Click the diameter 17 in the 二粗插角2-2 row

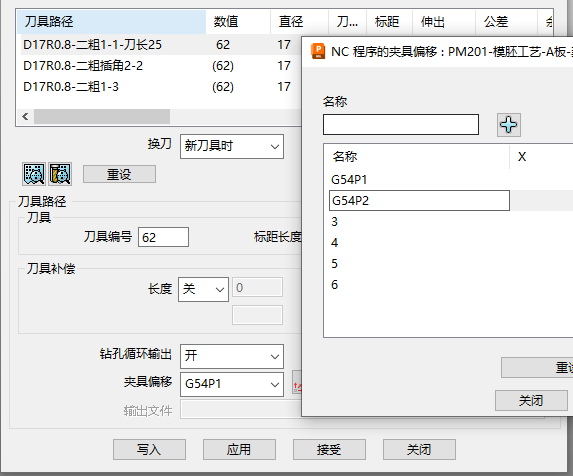tap(284, 66)
